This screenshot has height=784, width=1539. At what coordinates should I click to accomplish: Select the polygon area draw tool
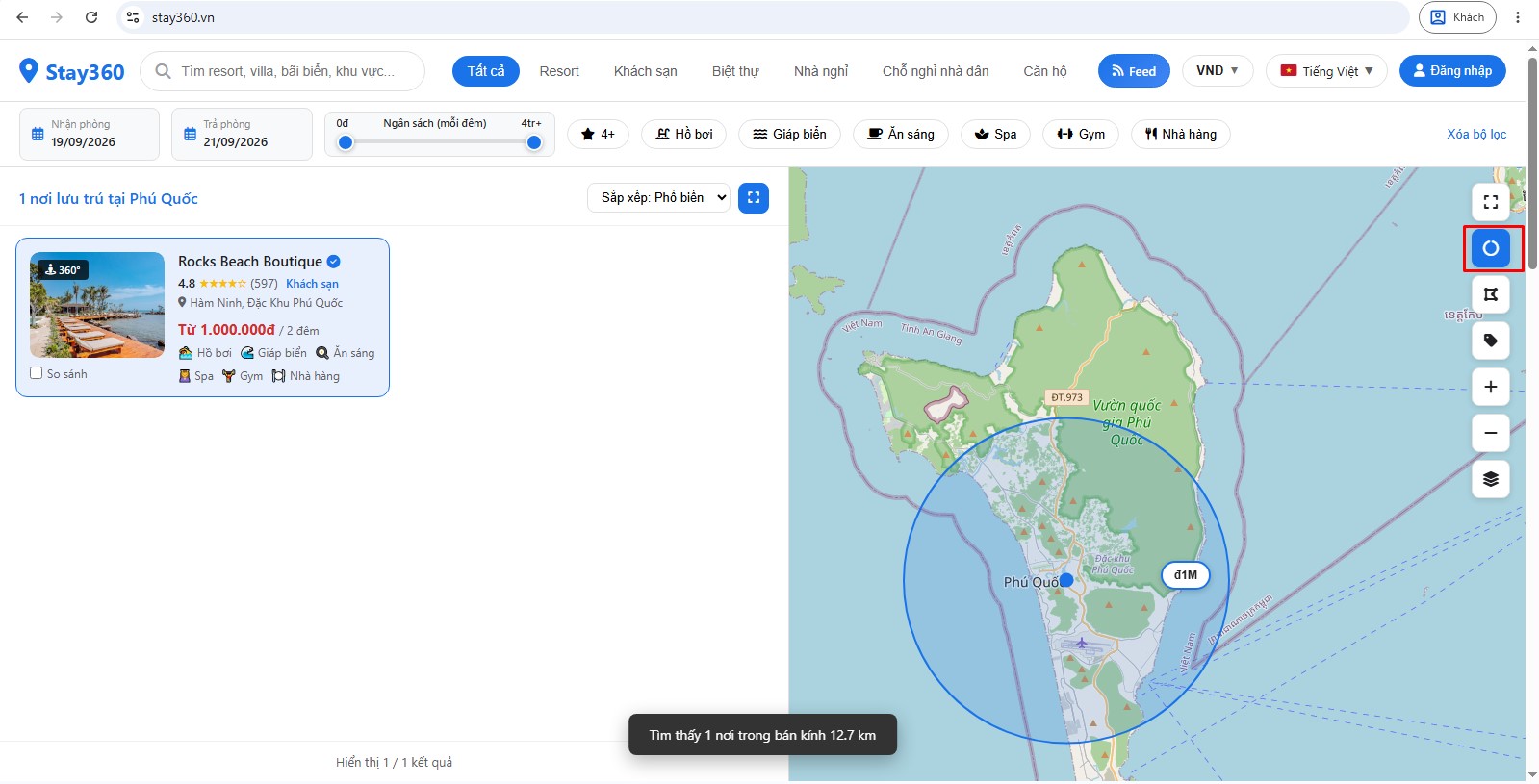coord(1491,294)
